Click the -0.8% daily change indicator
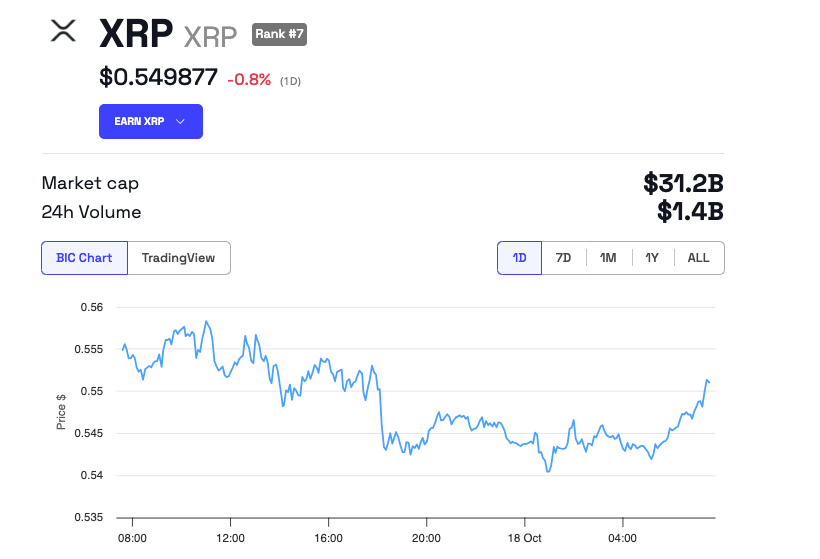820x559 pixels. click(249, 79)
